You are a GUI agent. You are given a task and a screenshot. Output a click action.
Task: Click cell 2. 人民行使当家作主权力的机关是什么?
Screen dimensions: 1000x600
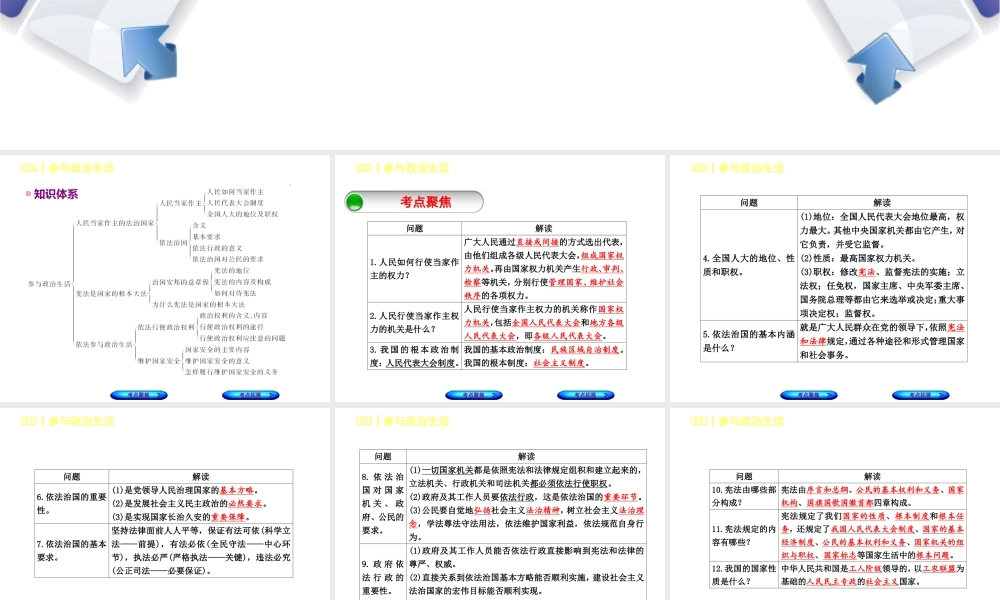(415, 323)
